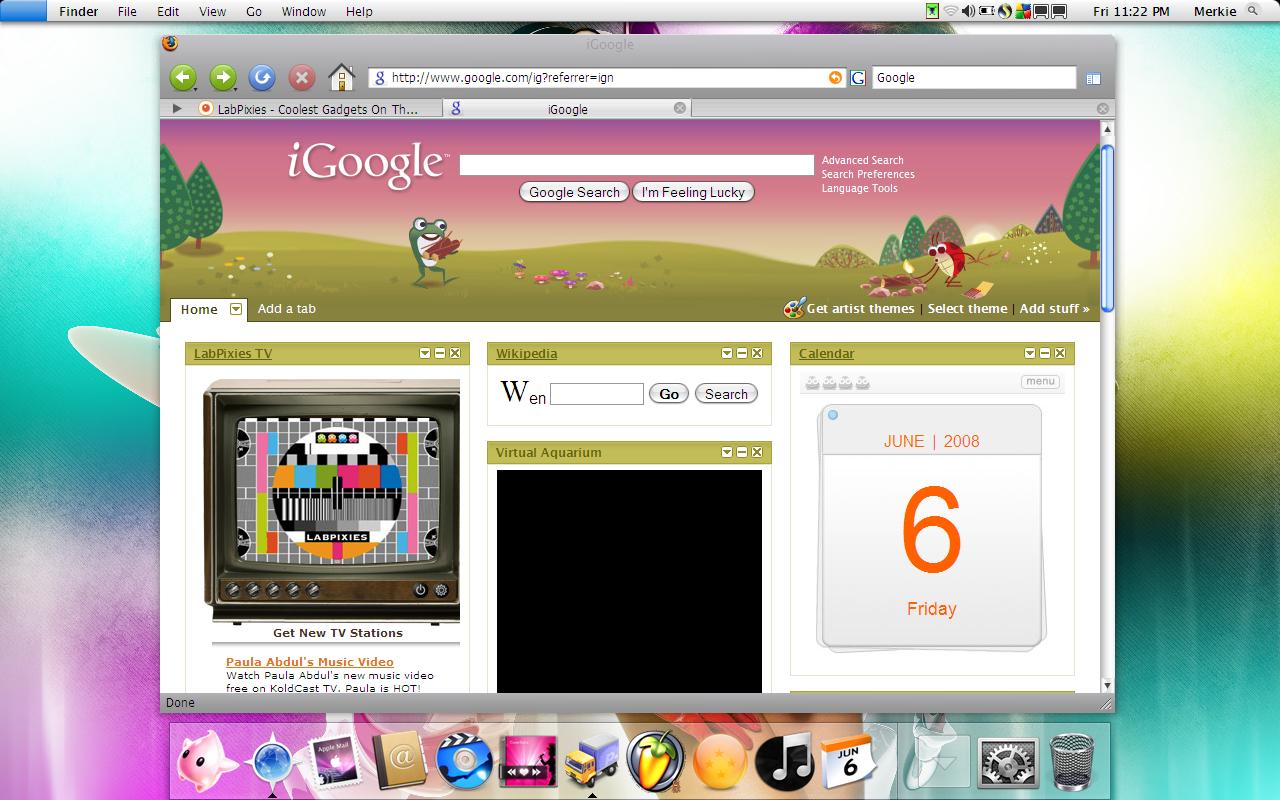
Task: Stop loading with the red X button
Action: point(302,77)
